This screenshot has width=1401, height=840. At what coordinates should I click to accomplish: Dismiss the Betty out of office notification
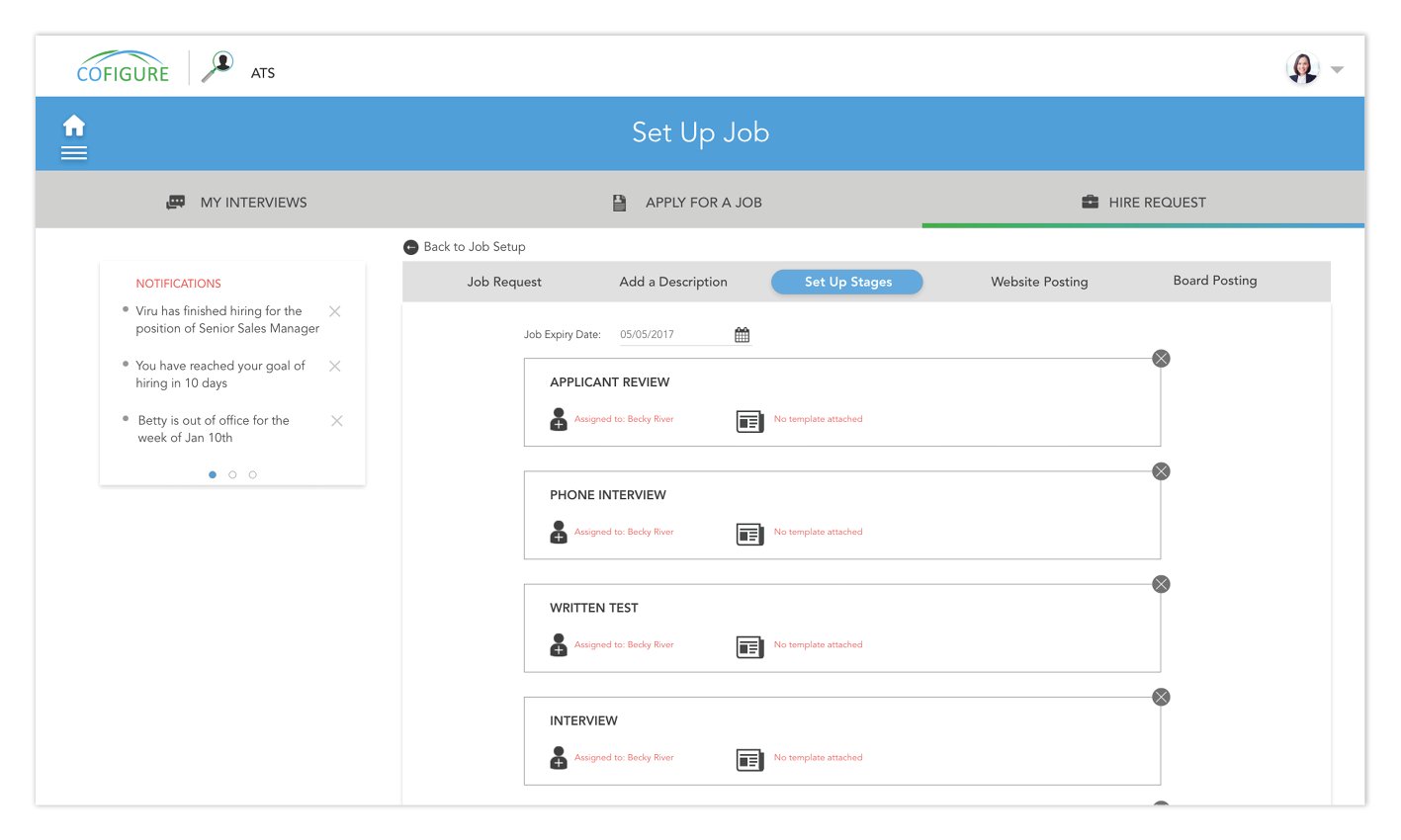336,421
